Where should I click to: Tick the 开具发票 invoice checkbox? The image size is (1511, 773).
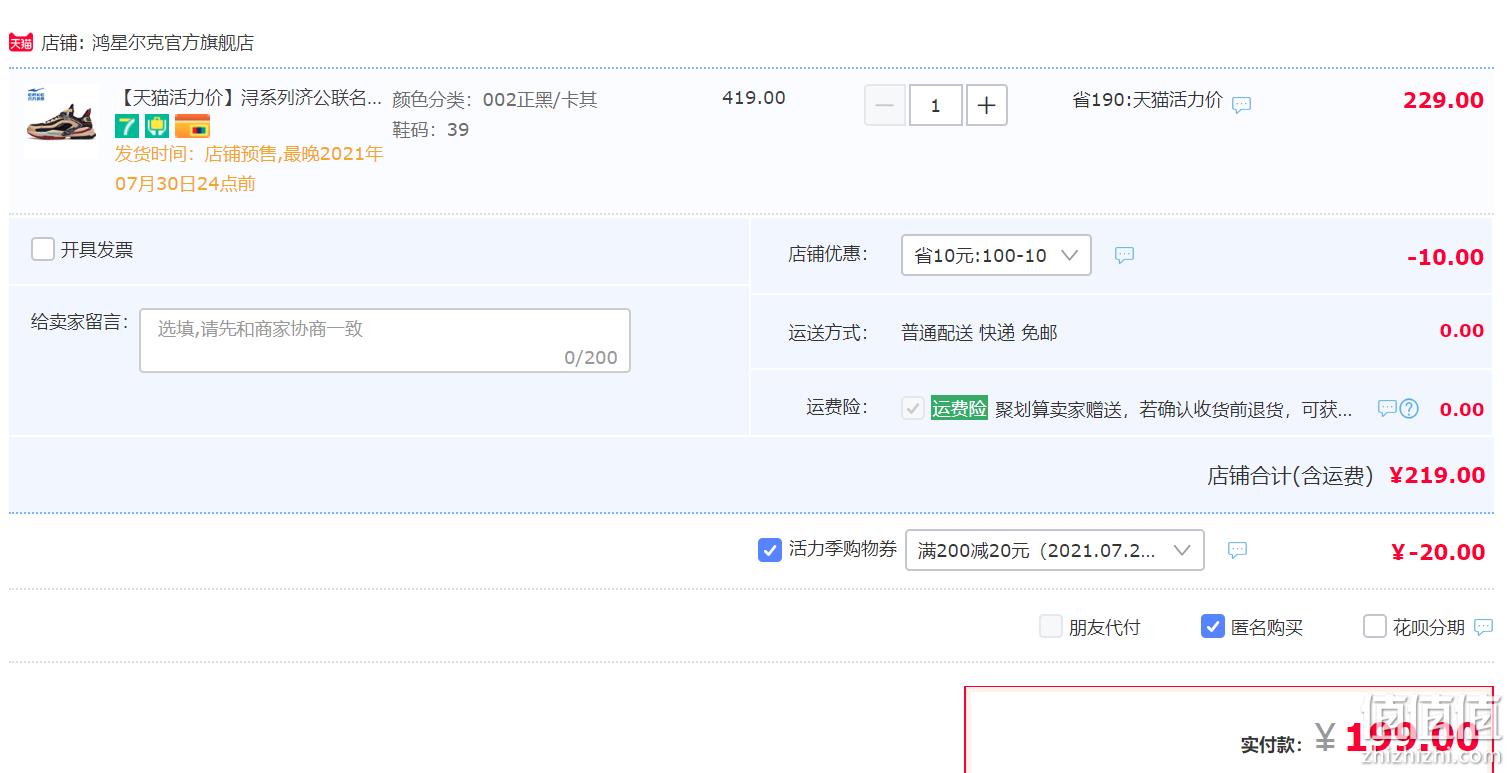click(43, 249)
